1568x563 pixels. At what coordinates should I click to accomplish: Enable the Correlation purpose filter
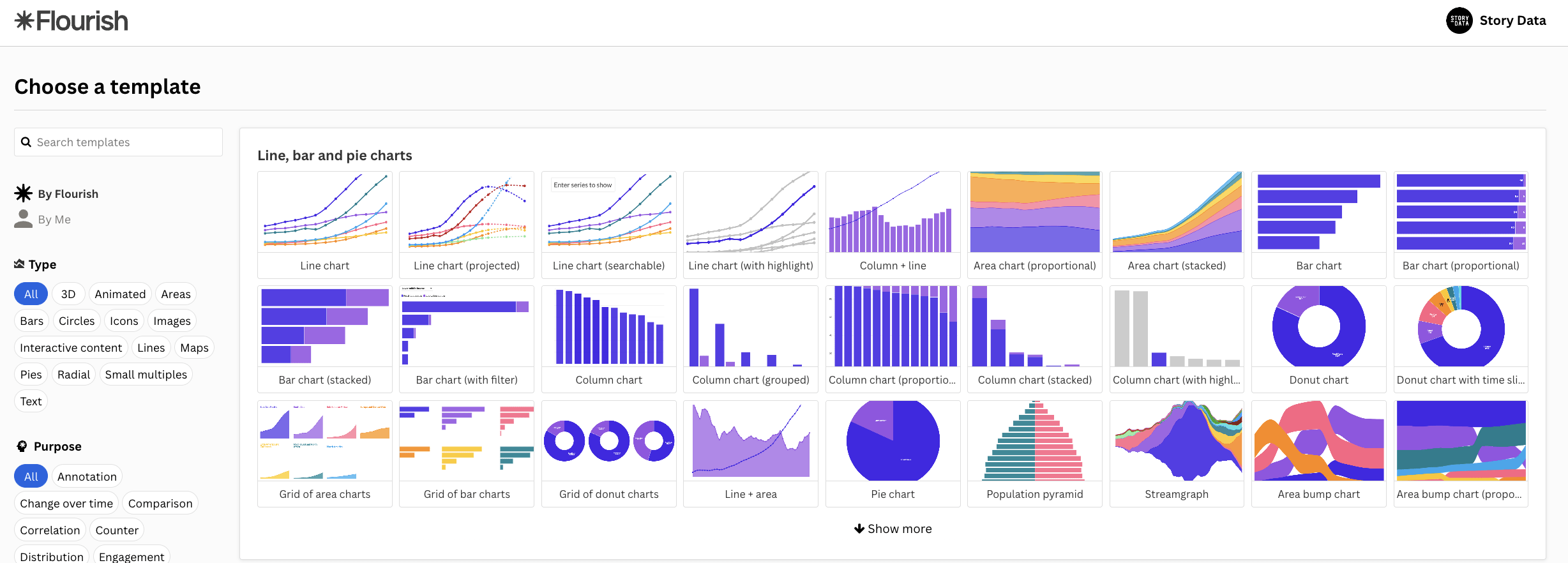[x=50, y=530]
